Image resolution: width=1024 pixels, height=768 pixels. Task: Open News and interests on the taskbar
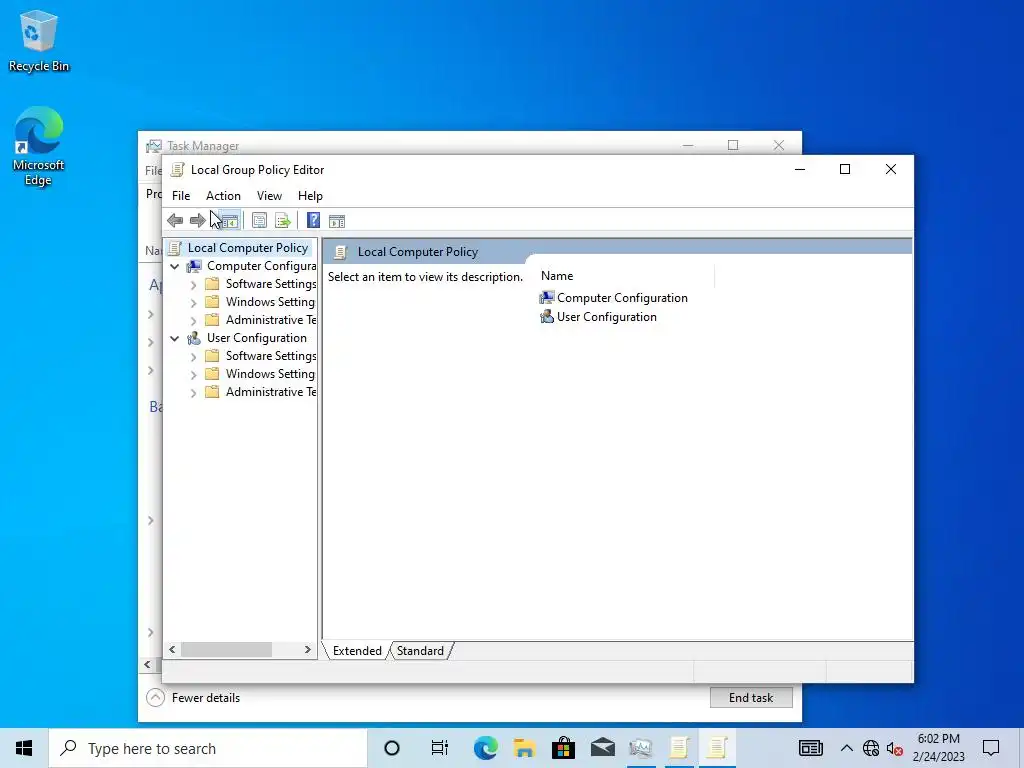pyautogui.click(x=810, y=748)
